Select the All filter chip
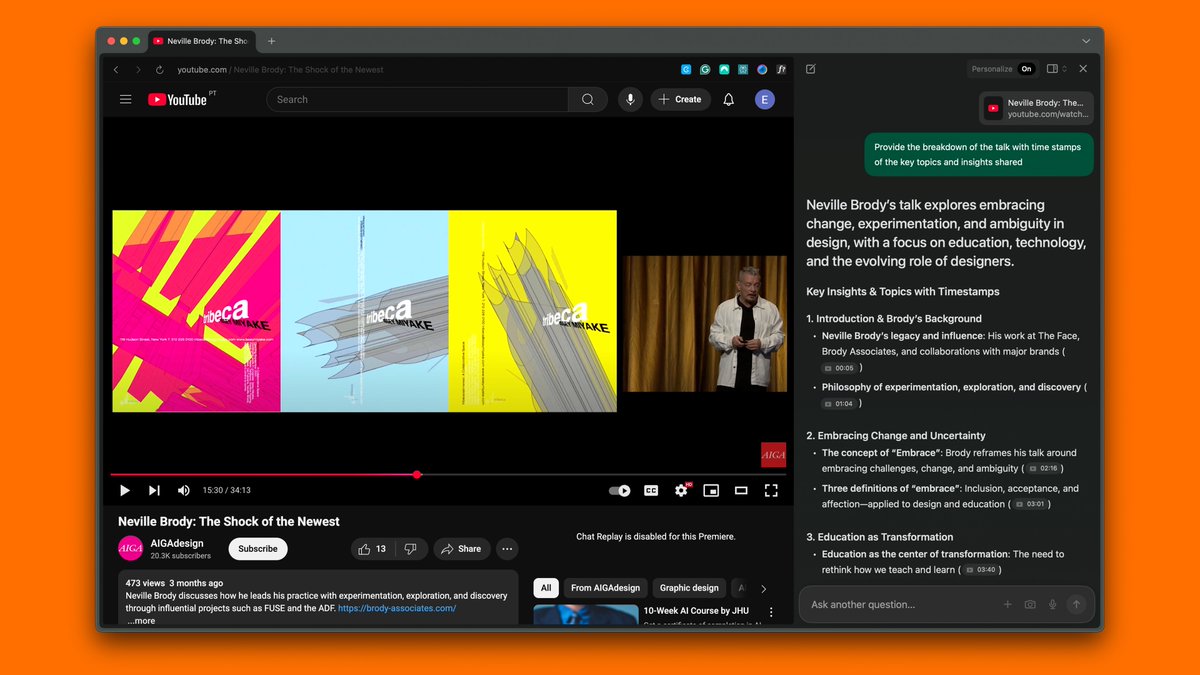The image size is (1200, 675). tap(545, 588)
